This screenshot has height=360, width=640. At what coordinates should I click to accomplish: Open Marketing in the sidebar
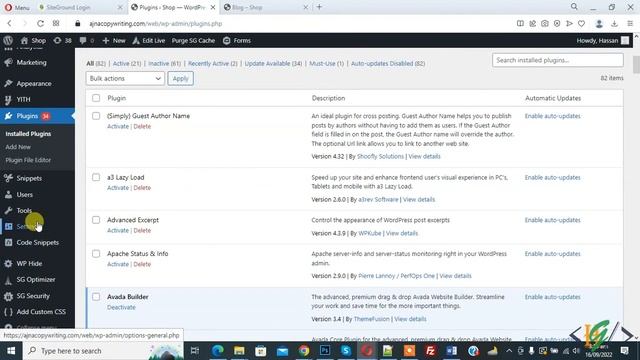(31, 62)
